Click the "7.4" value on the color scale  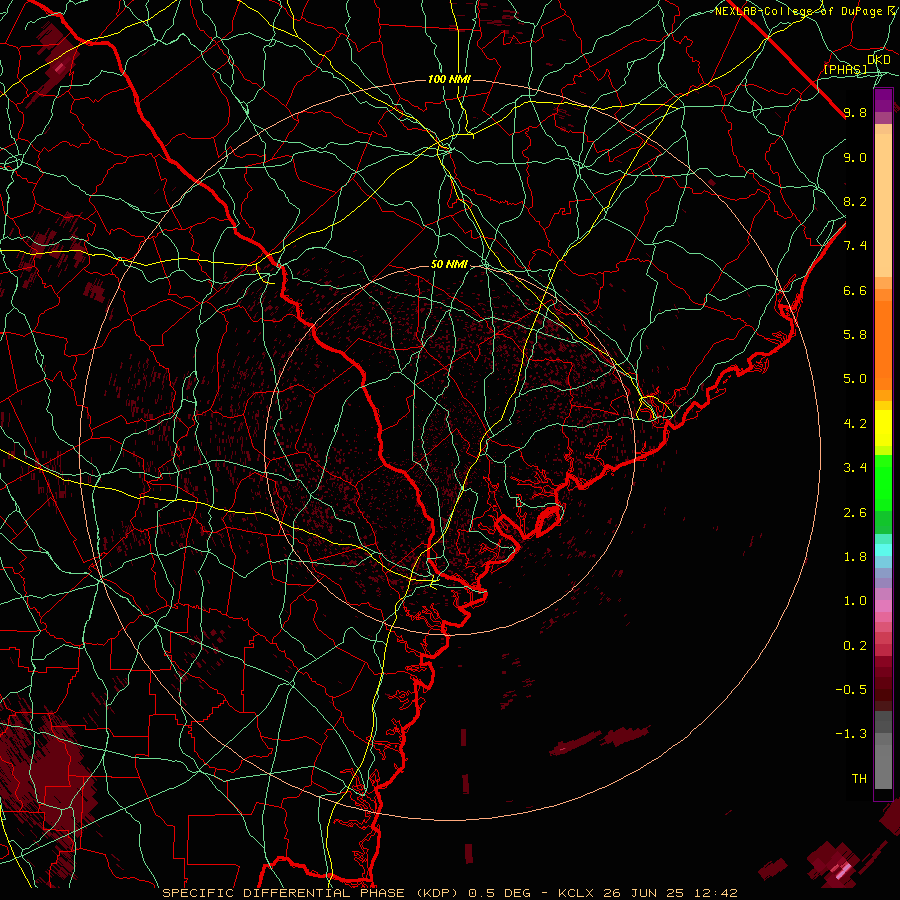pyautogui.click(x=855, y=246)
